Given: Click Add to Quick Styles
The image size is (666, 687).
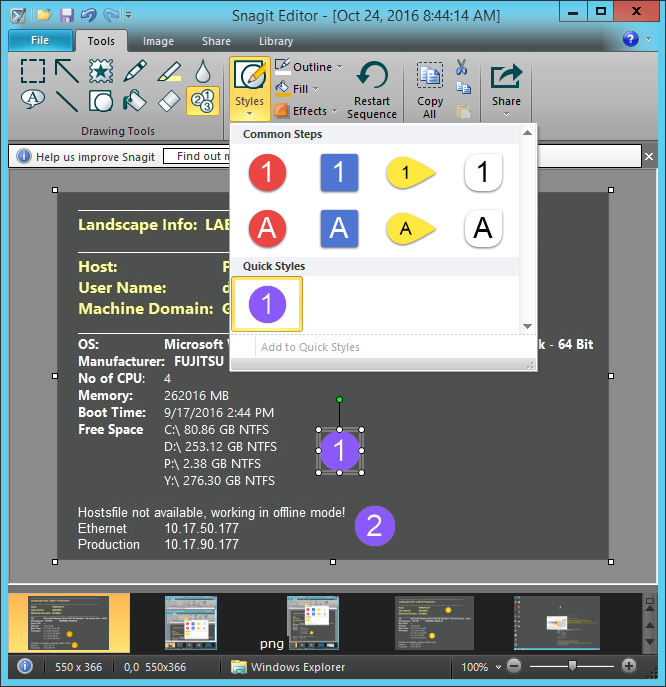Looking at the screenshot, I should click(x=310, y=347).
